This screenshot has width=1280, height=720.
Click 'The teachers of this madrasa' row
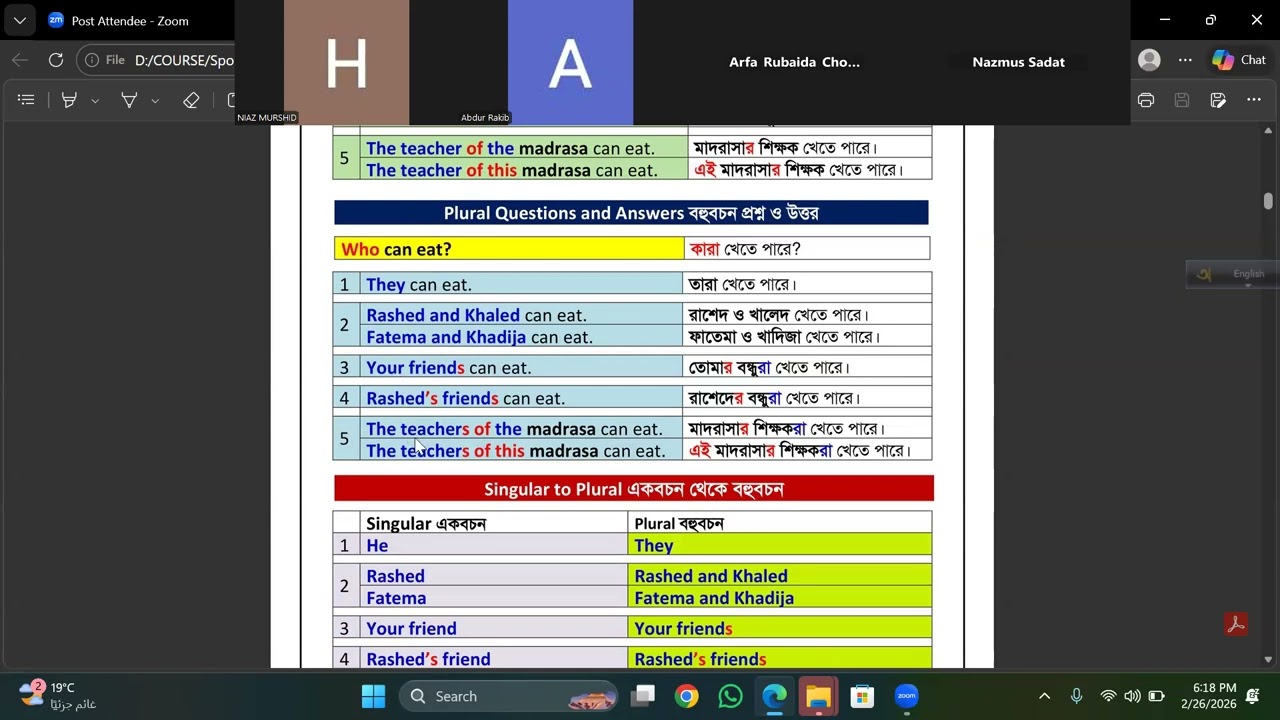pyautogui.click(x=632, y=450)
